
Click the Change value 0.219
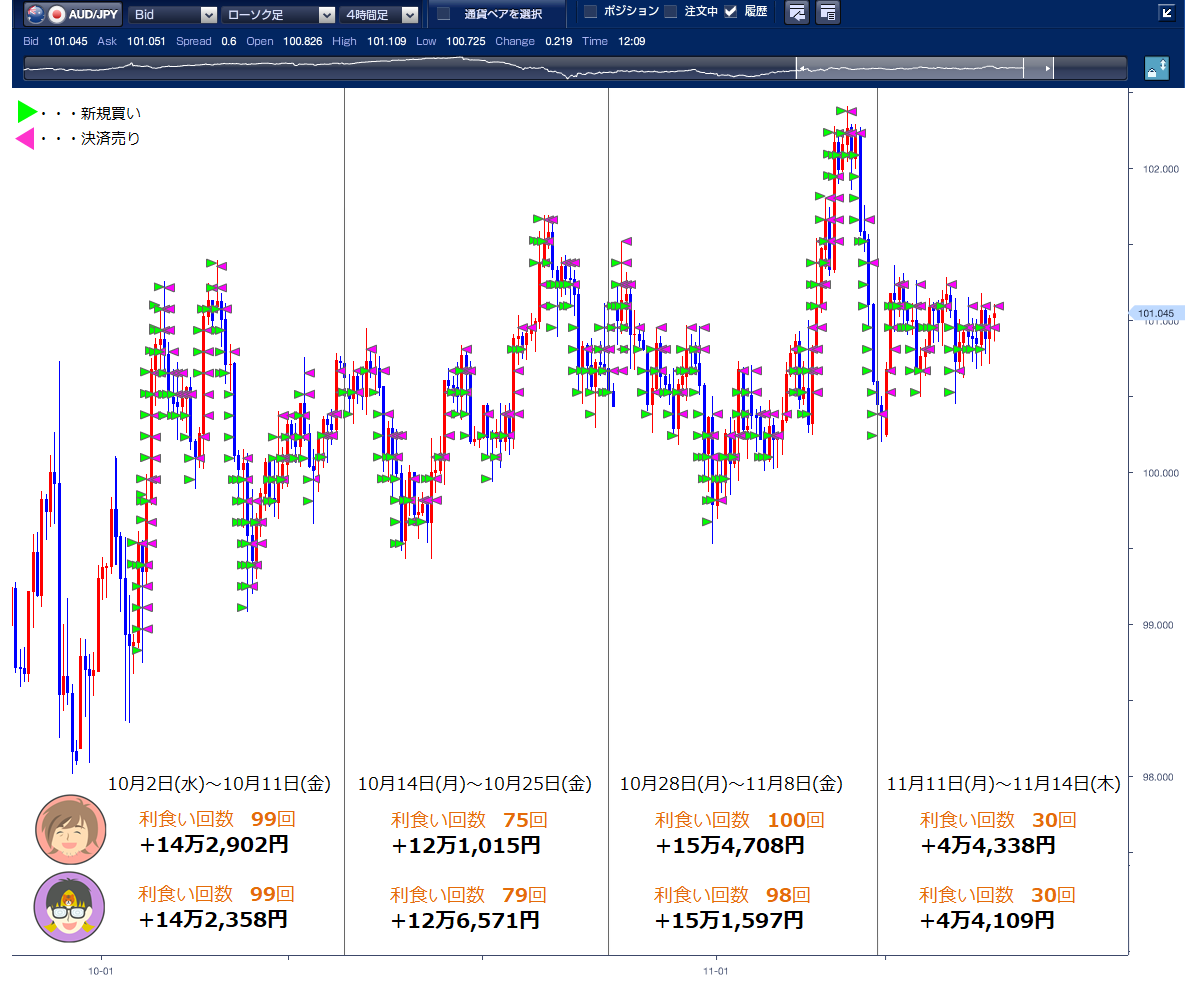tap(558, 42)
